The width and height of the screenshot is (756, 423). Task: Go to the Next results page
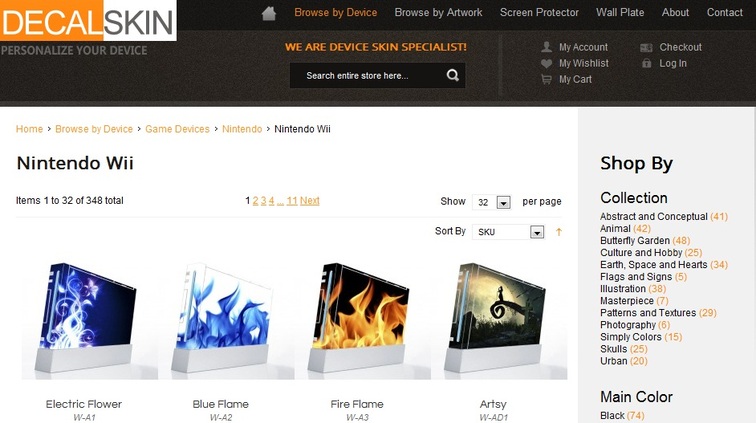coord(310,201)
